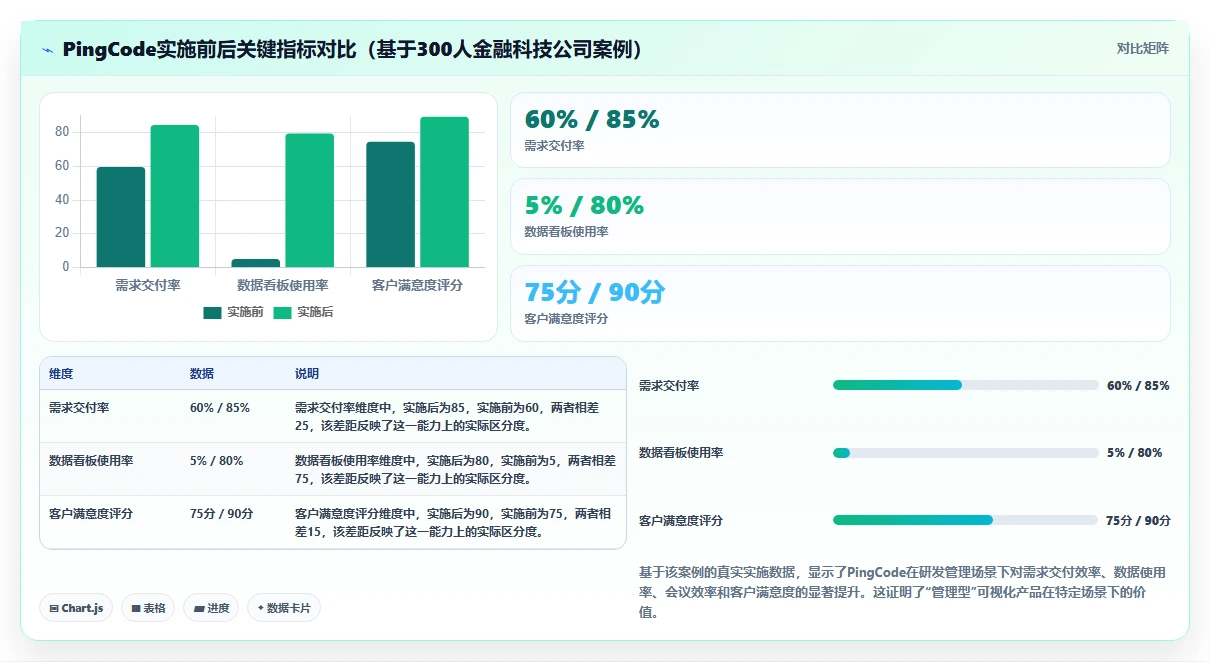The image size is (1210, 662).
Task: Click the 维度 table column header
Action: [61, 374]
